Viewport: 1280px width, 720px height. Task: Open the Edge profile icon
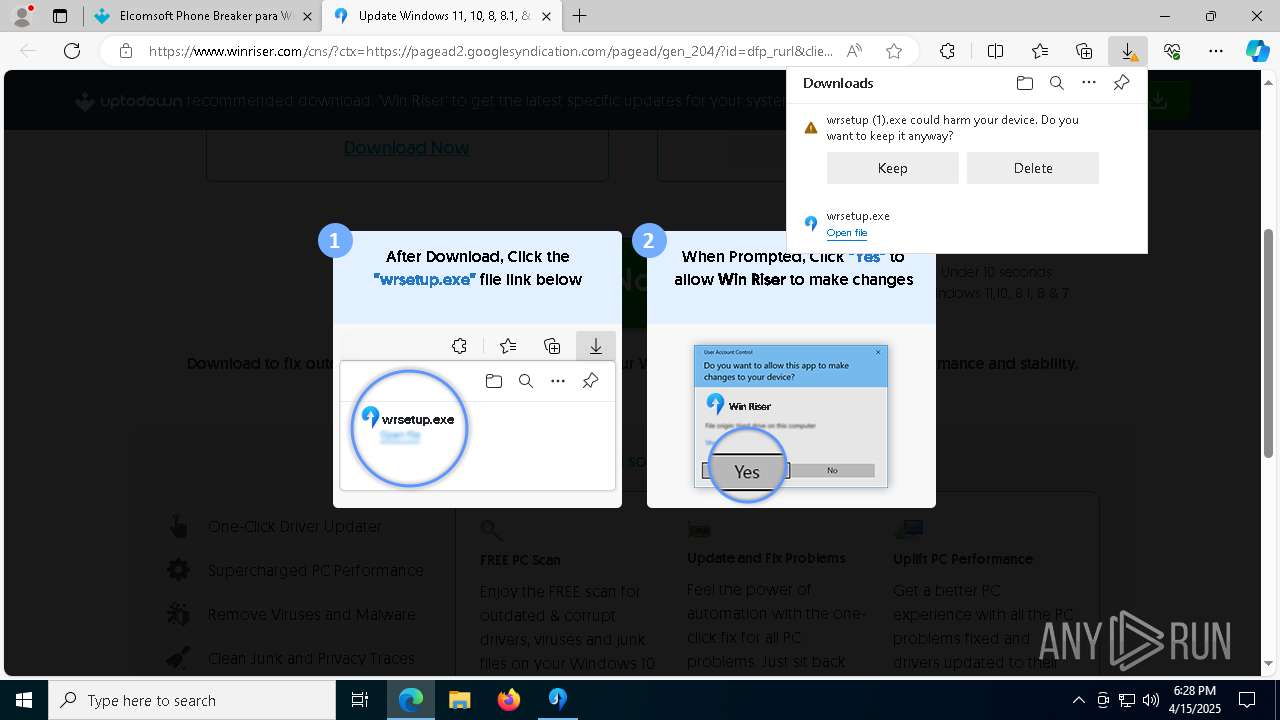tap(22, 16)
